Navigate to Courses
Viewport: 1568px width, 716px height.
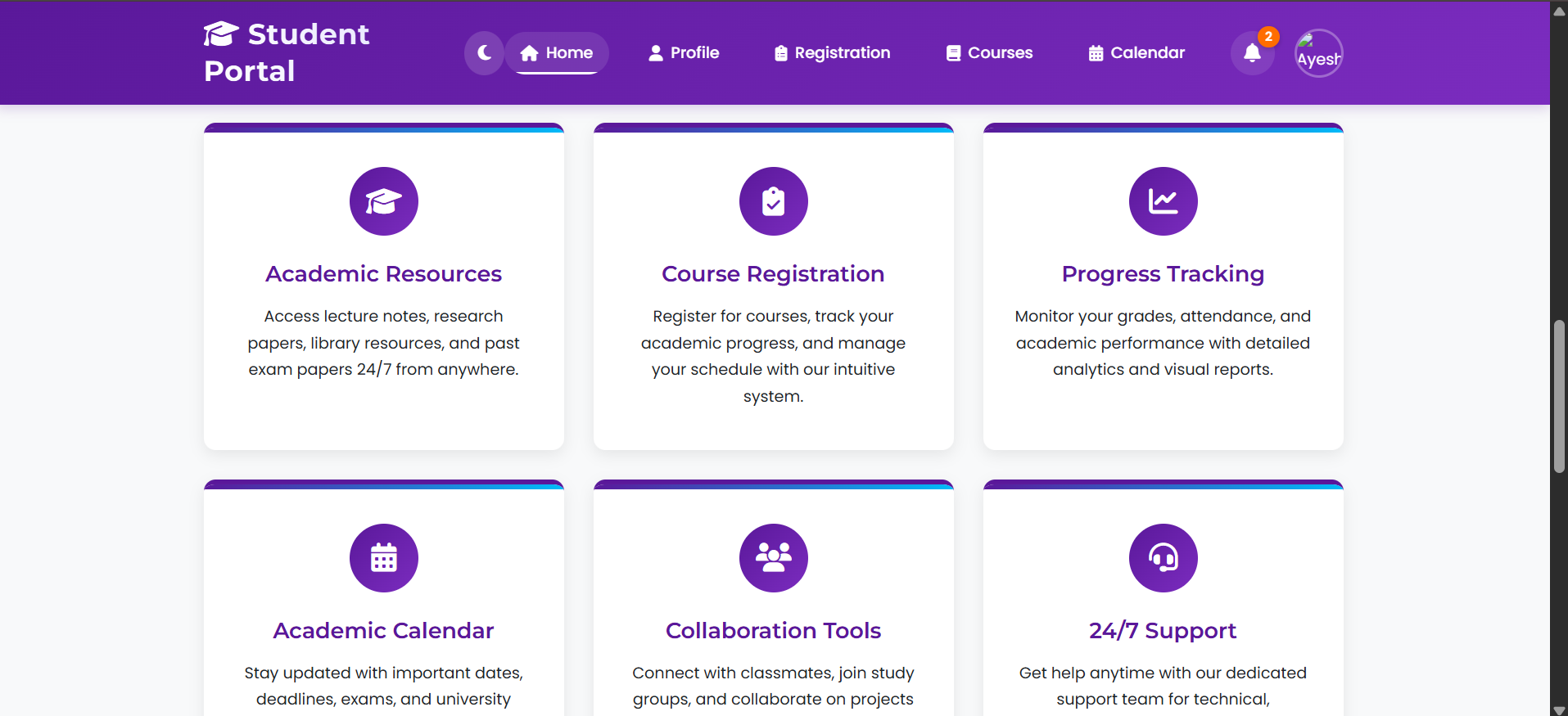coord(989,53)
